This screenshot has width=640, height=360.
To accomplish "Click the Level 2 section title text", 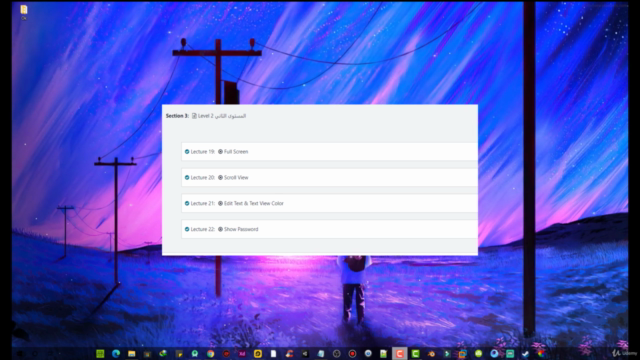I will coord(222,116).
